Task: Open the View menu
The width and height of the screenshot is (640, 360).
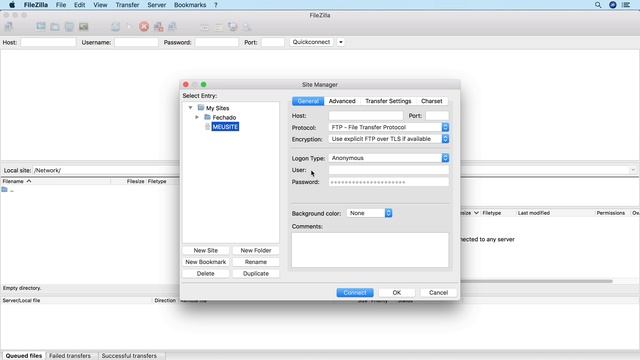Action: [x=100, y=5]
